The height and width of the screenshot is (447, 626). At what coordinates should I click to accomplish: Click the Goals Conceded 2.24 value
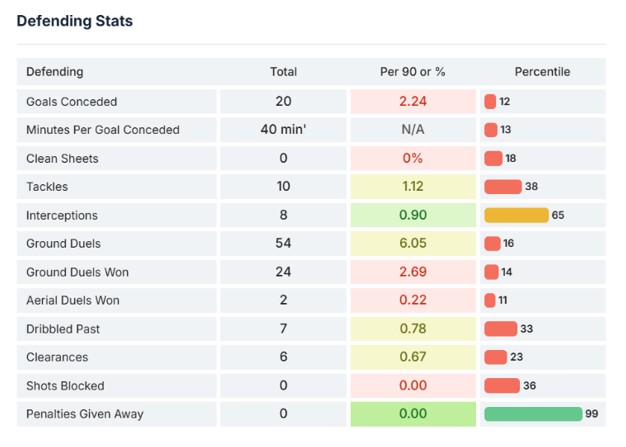(x=412, y=101)
